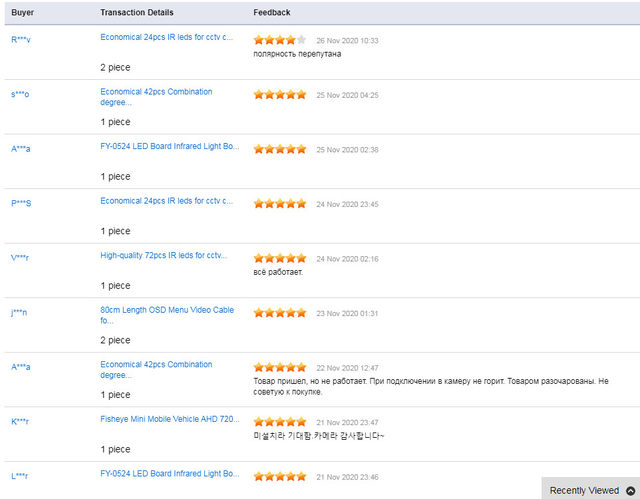This screenshot has width=640, height=499.
Task: Click the five-star rating from K***r
Action: coord(280,422)
